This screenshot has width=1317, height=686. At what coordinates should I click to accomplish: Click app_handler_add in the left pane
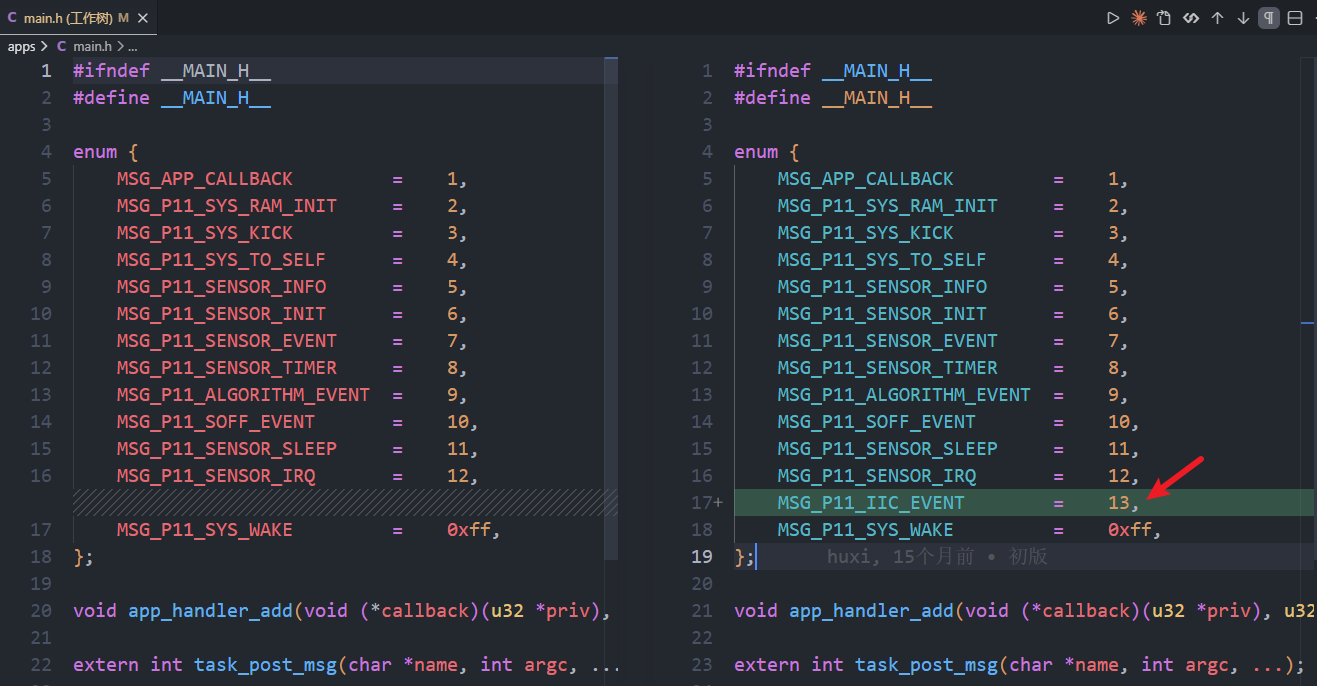tap(211, 610)
